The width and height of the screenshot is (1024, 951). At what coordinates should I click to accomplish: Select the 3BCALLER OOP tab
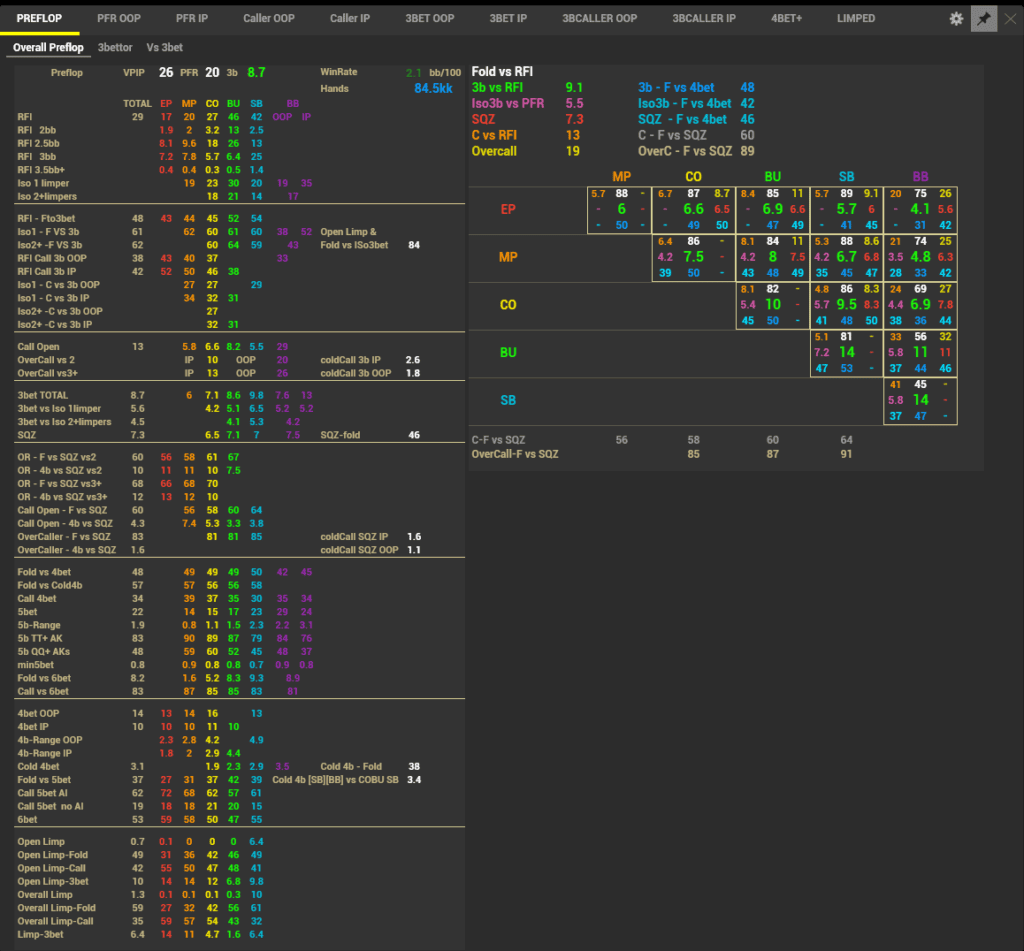click(x=599, y=19)
